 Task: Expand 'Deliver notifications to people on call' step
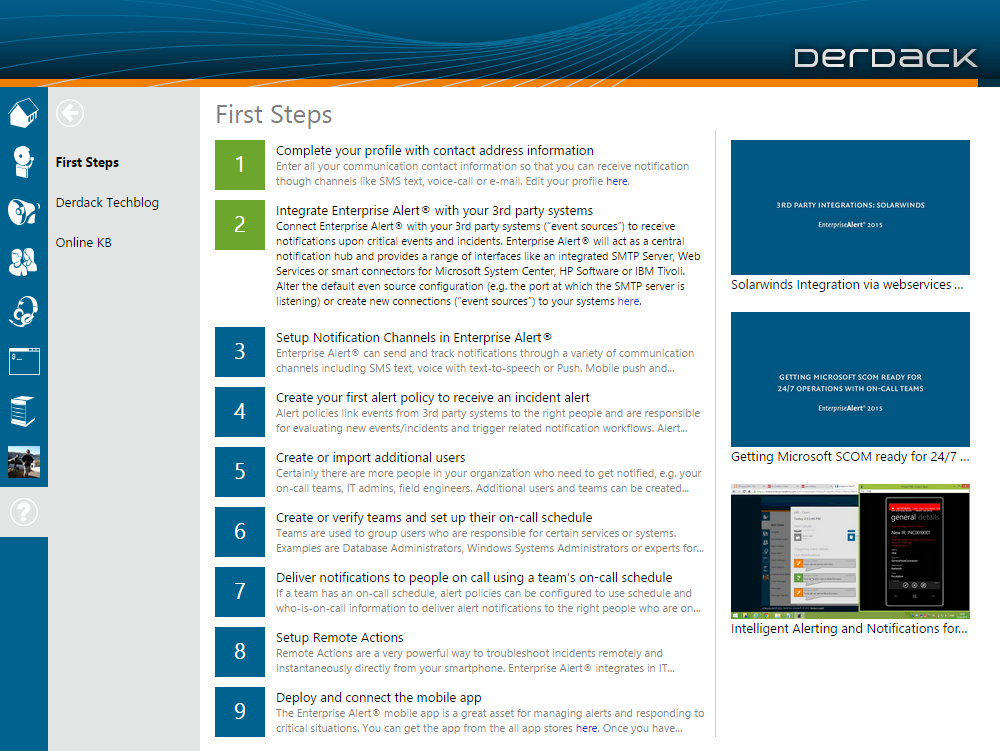coord(474,577)
